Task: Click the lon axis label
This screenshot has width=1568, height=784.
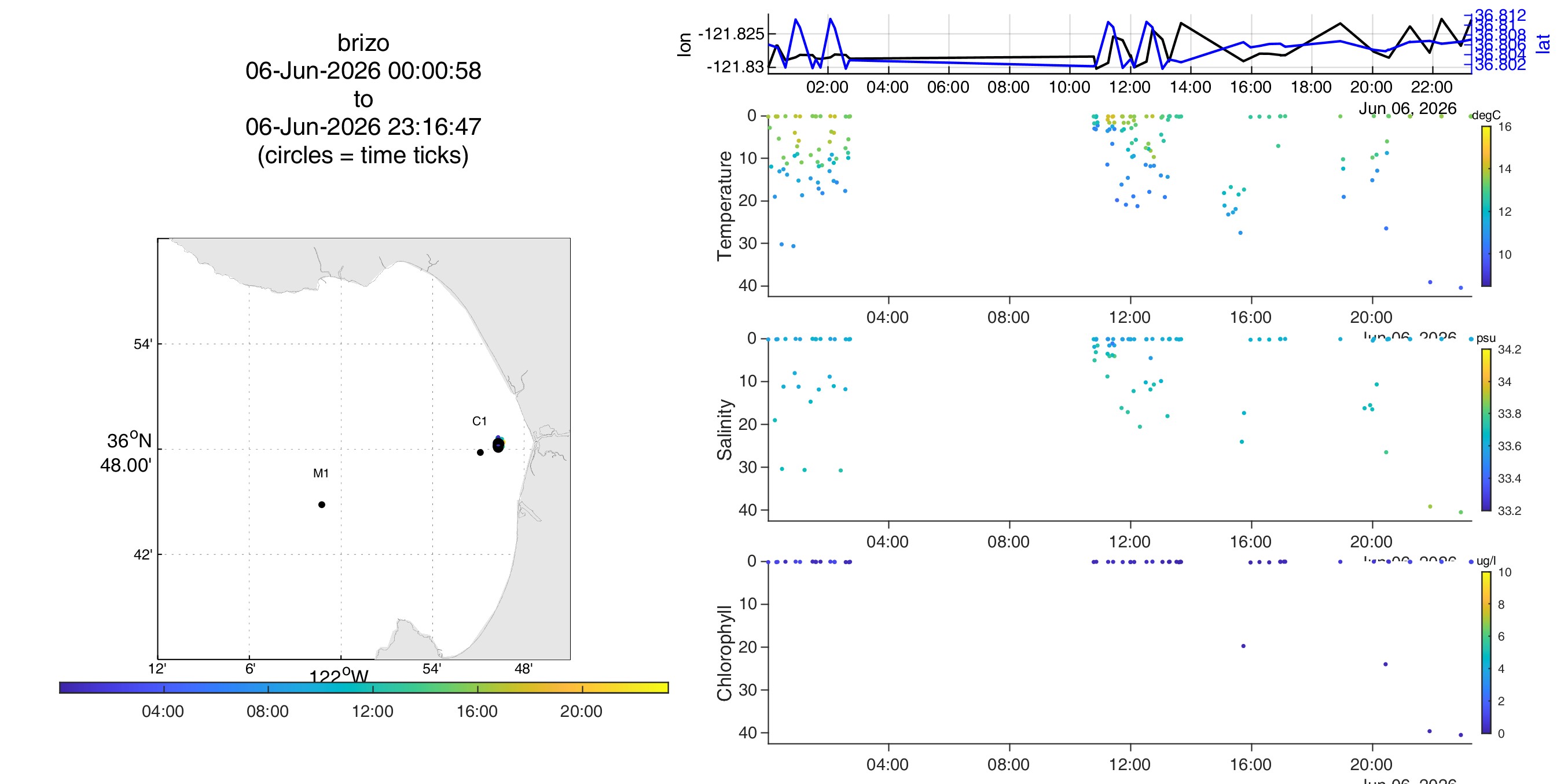Action: pyautogui.click(x=684, y=45)
